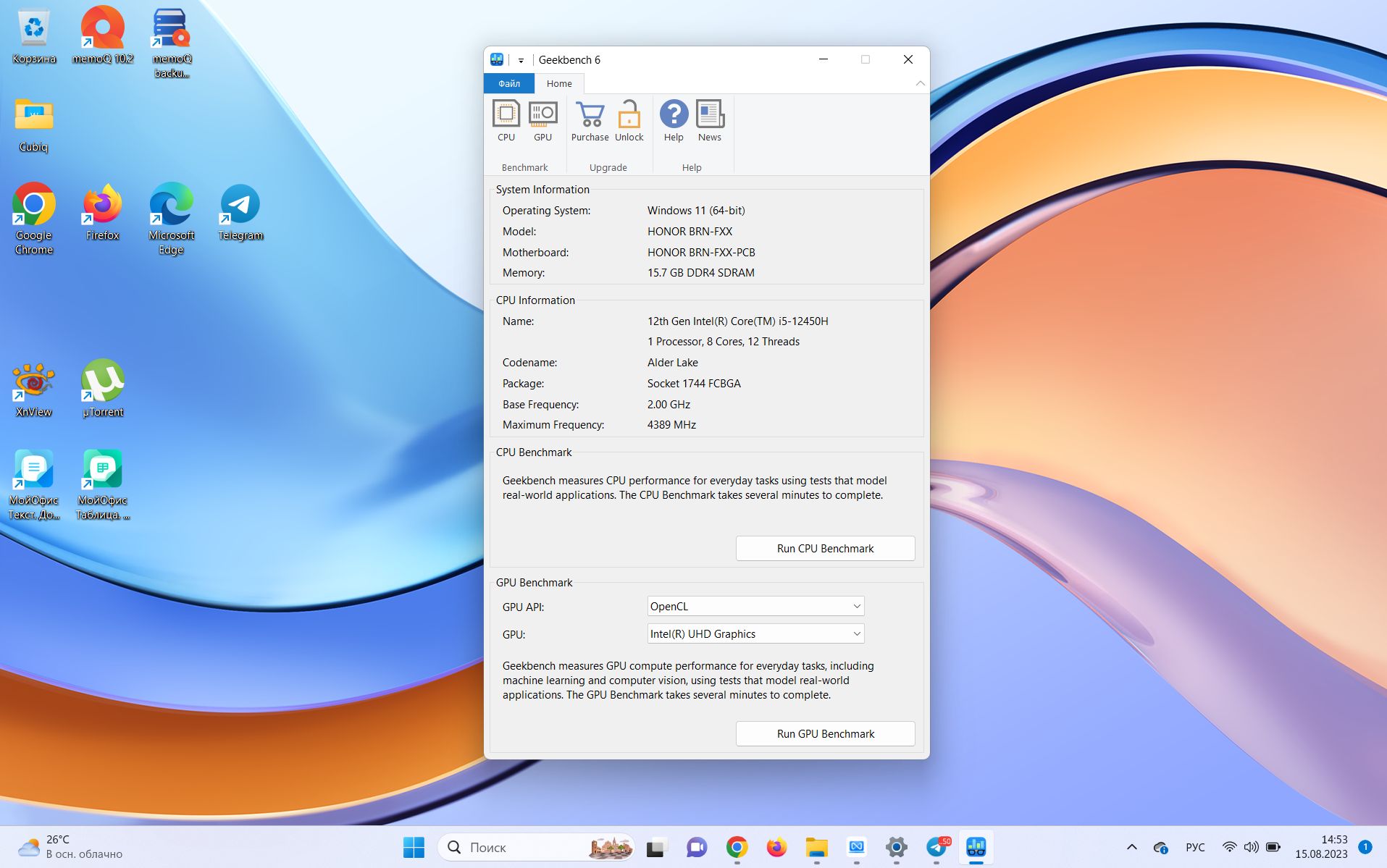Open Task View on the taskbar

point(657,847)
